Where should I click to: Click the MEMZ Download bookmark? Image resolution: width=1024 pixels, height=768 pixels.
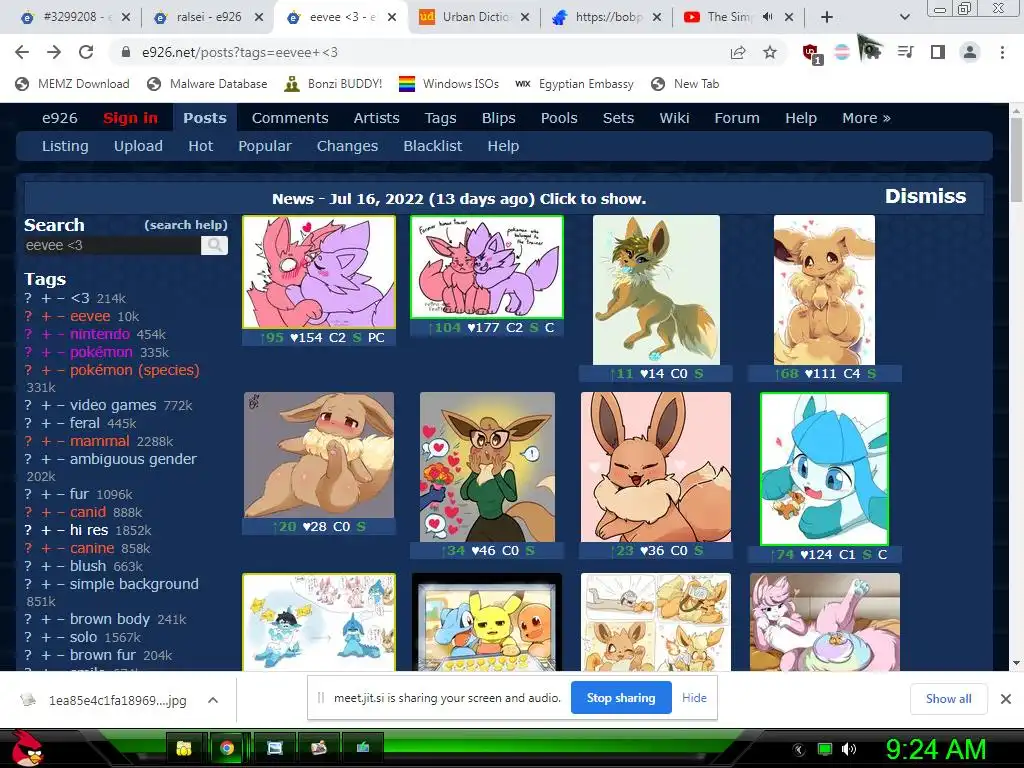pyautogui.click(x=72, y=84)
